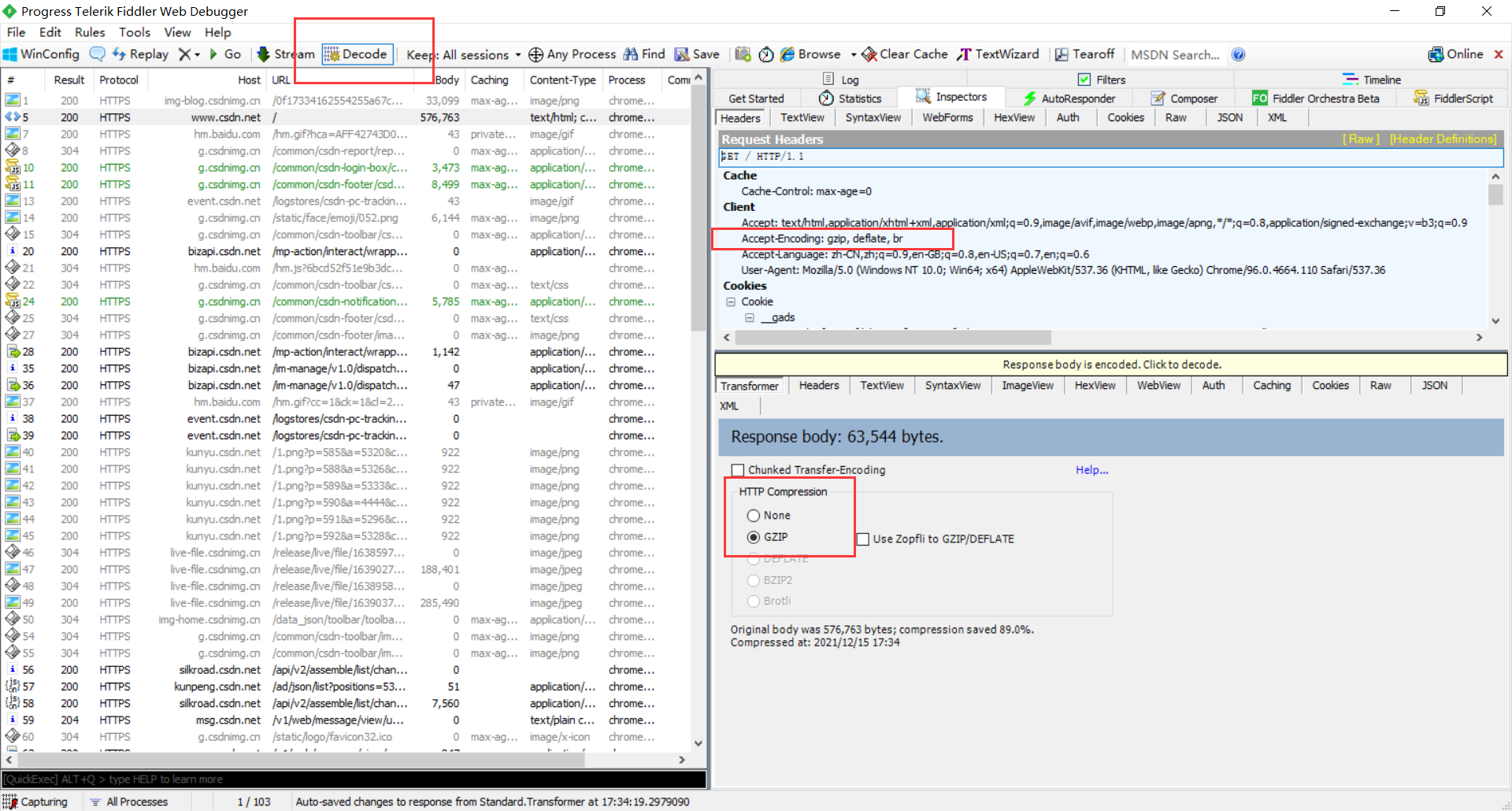This screenshot has width=1512, height=811.
Task: Enable Chunked Transfer-Encoding checkbox
Action: [738, 470]
